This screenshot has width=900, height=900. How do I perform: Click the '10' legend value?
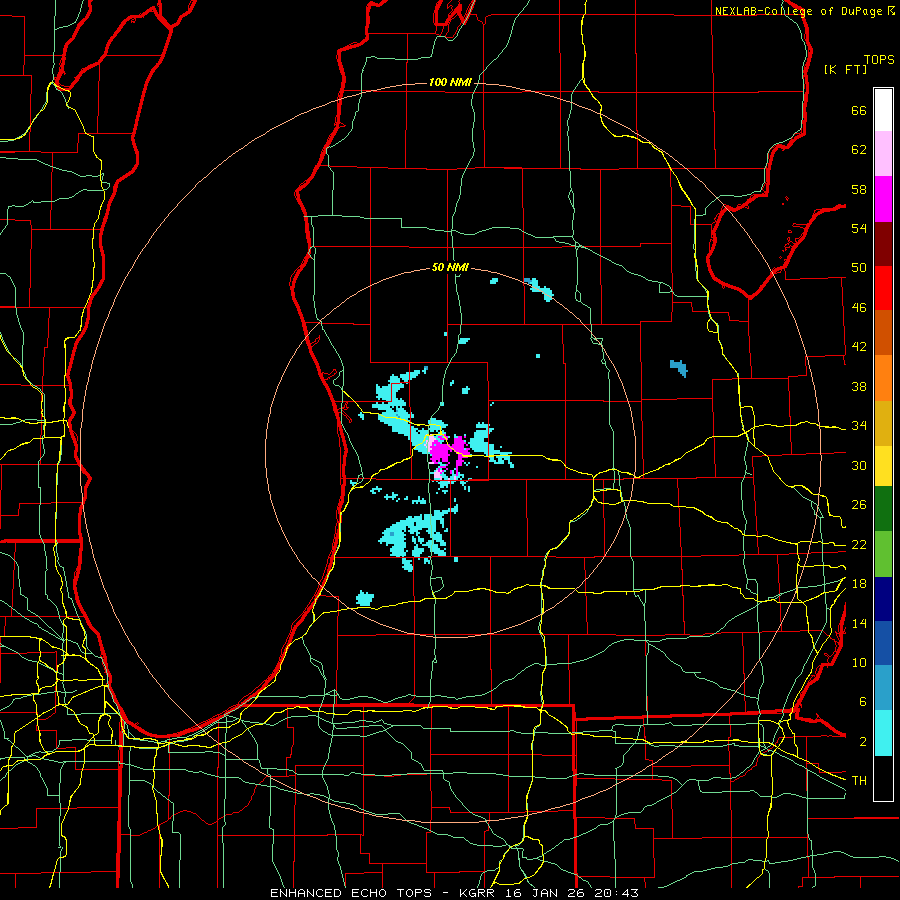tap(859, 662)
